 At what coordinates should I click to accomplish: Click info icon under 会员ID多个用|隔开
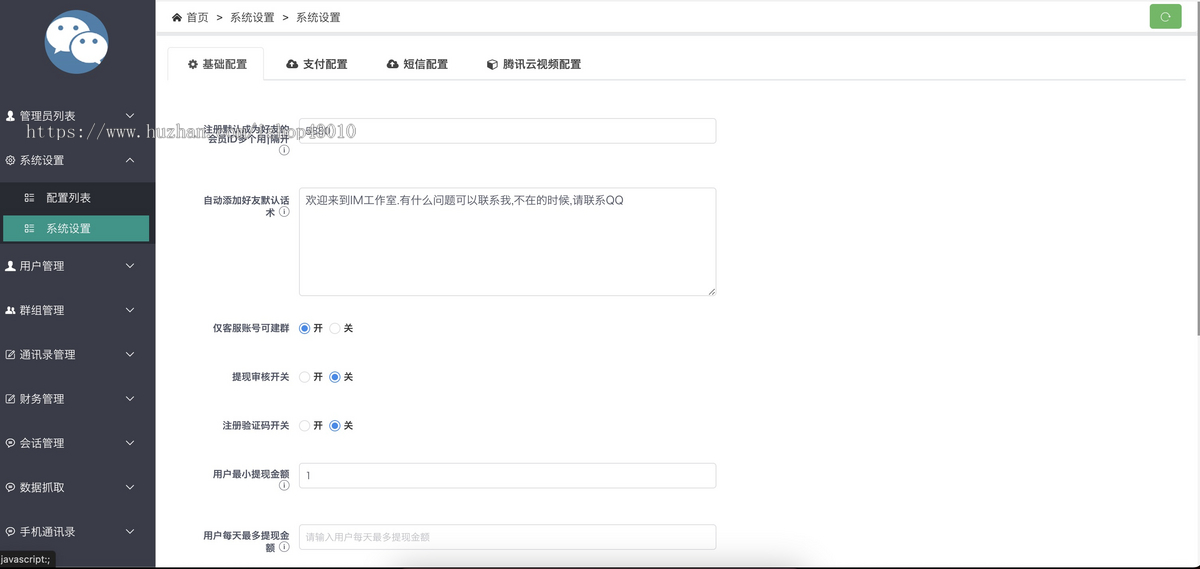(284, 151)
